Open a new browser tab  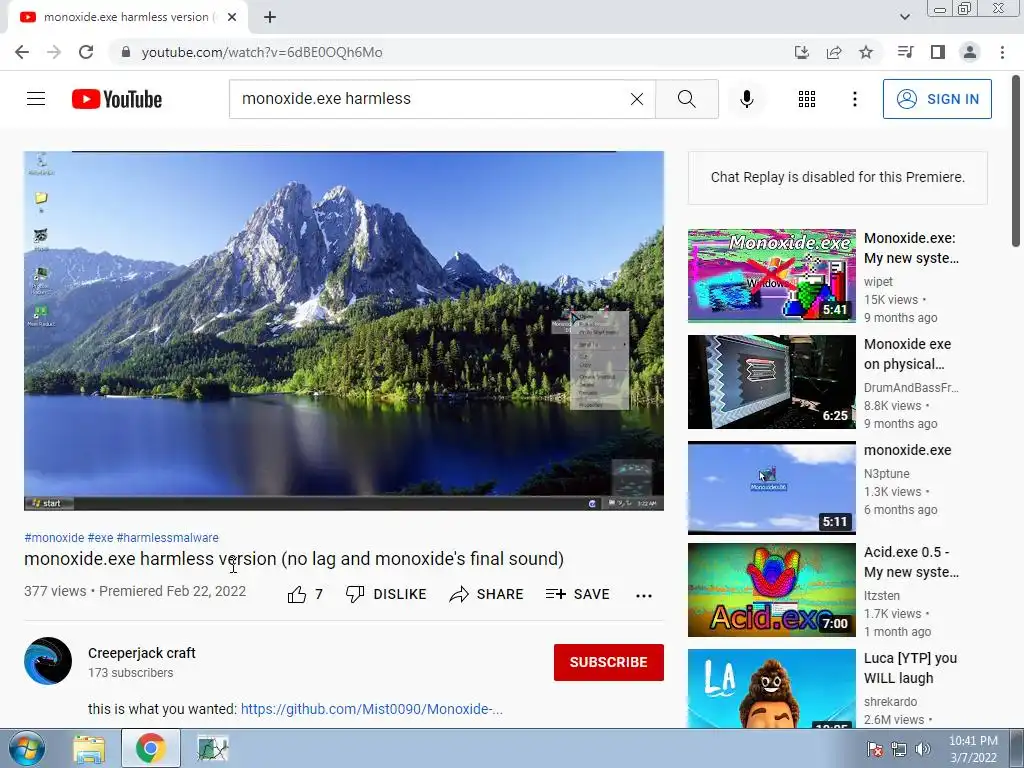pos(270,18)
